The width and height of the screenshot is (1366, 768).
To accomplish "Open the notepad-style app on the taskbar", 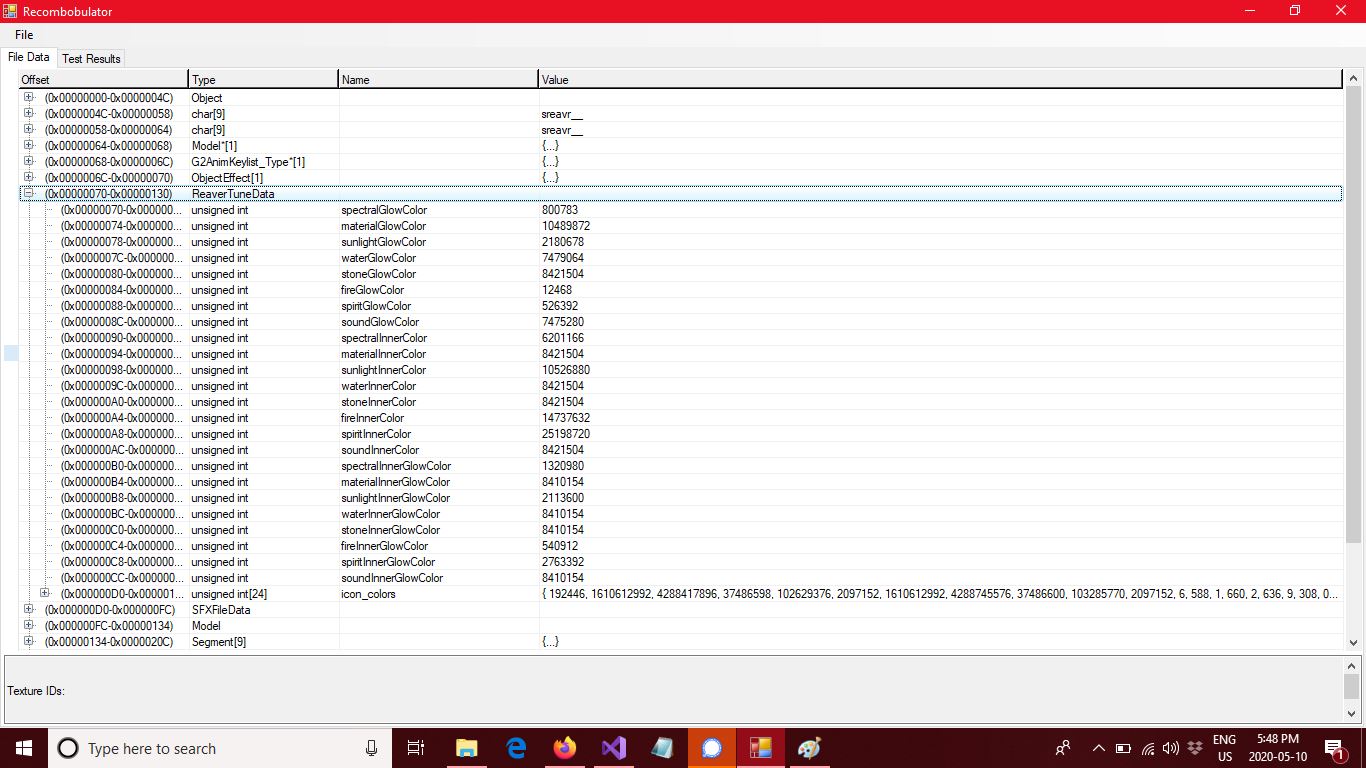I will (663, 748).
